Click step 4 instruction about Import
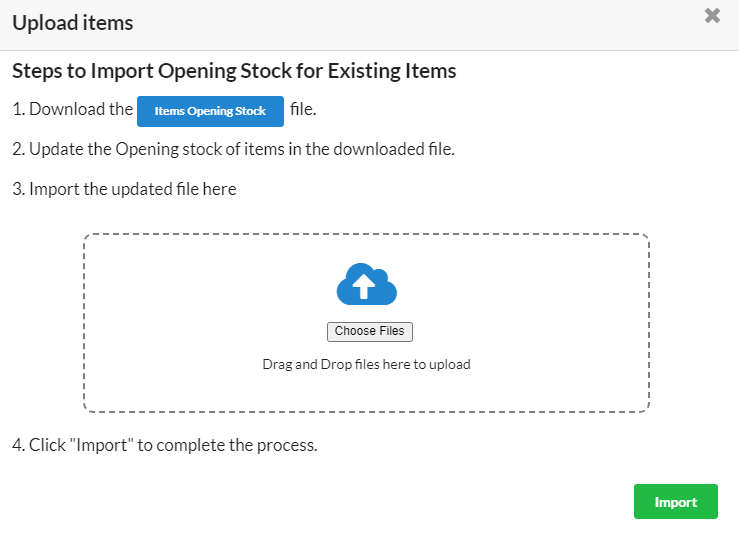741x547 pixels. [165, 445]
